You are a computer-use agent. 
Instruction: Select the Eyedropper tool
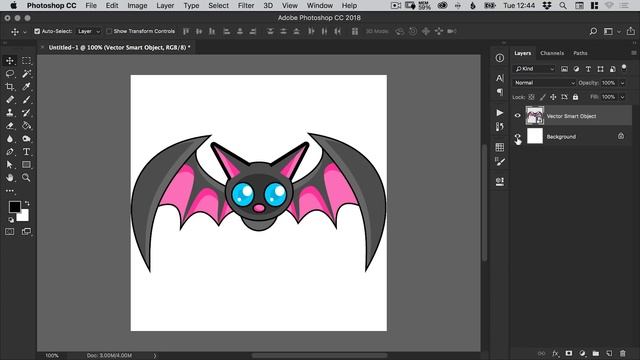coord(26,87)
